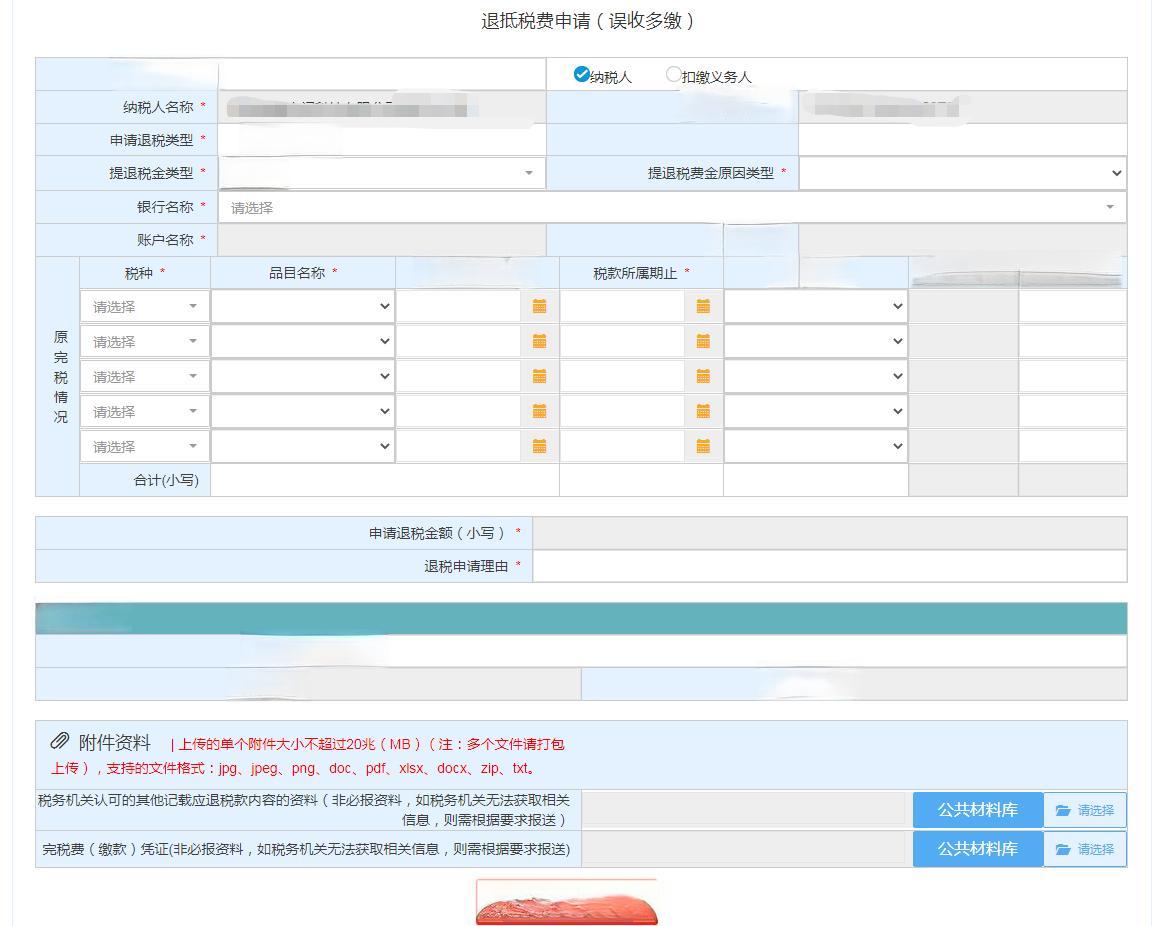Click the paperclip icon beside 附件资料
This screenshot has width=1168, height=926.
(x=57, y=742)
